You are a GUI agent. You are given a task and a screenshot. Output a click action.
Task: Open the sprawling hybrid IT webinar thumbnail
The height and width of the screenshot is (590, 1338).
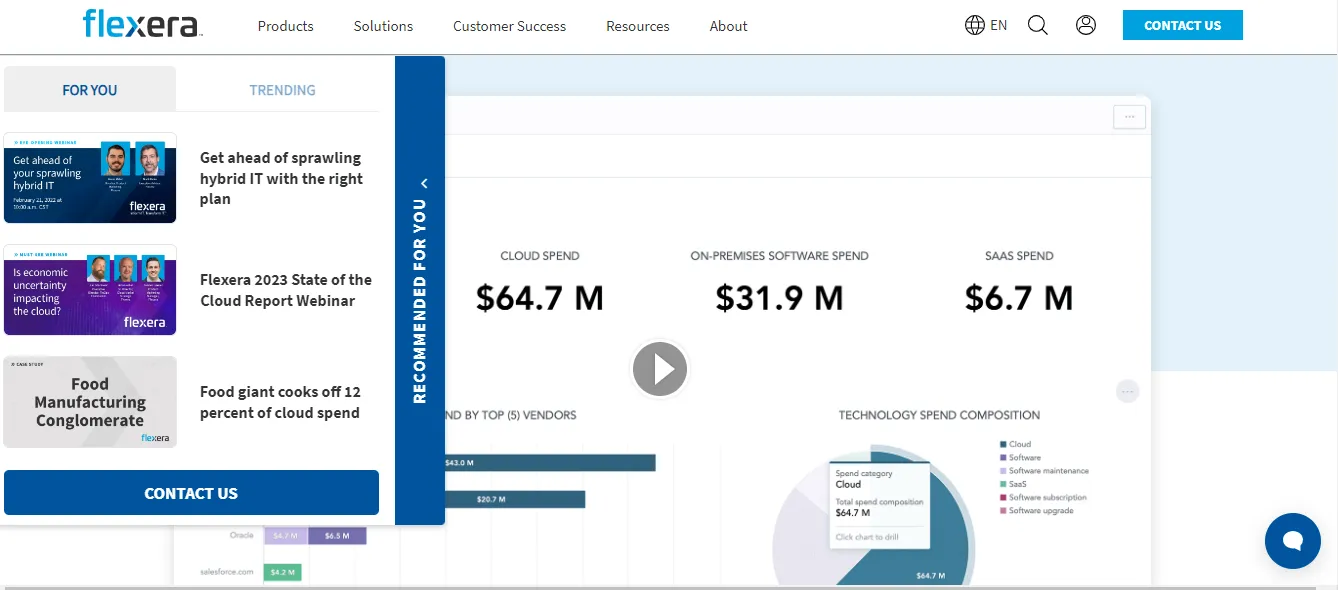[x=90, y=178]
